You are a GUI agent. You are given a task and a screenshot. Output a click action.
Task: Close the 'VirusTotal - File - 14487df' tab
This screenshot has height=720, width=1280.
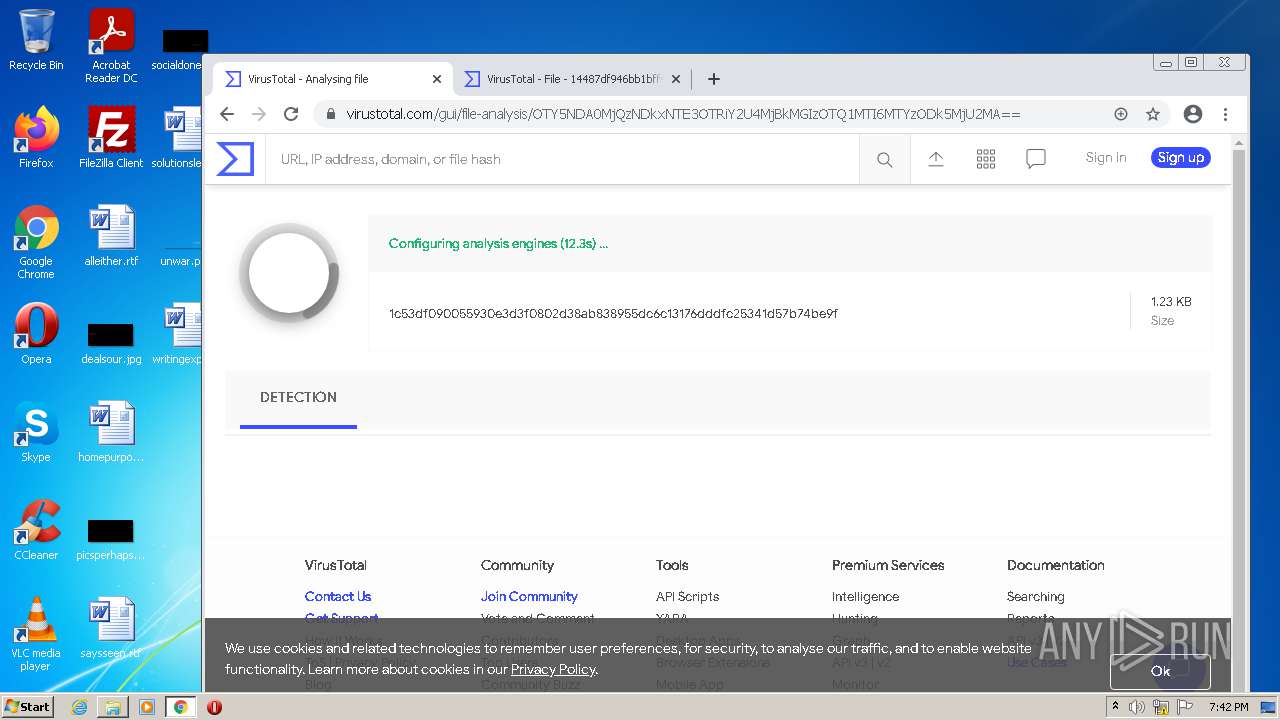click(675, 79)
